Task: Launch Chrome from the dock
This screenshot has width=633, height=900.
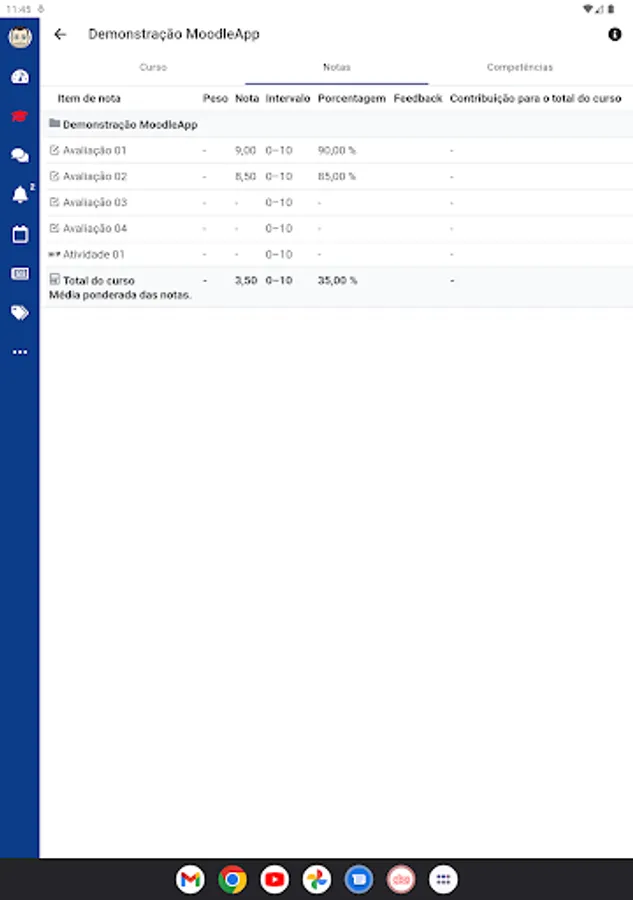Action: tap(232, 879)
